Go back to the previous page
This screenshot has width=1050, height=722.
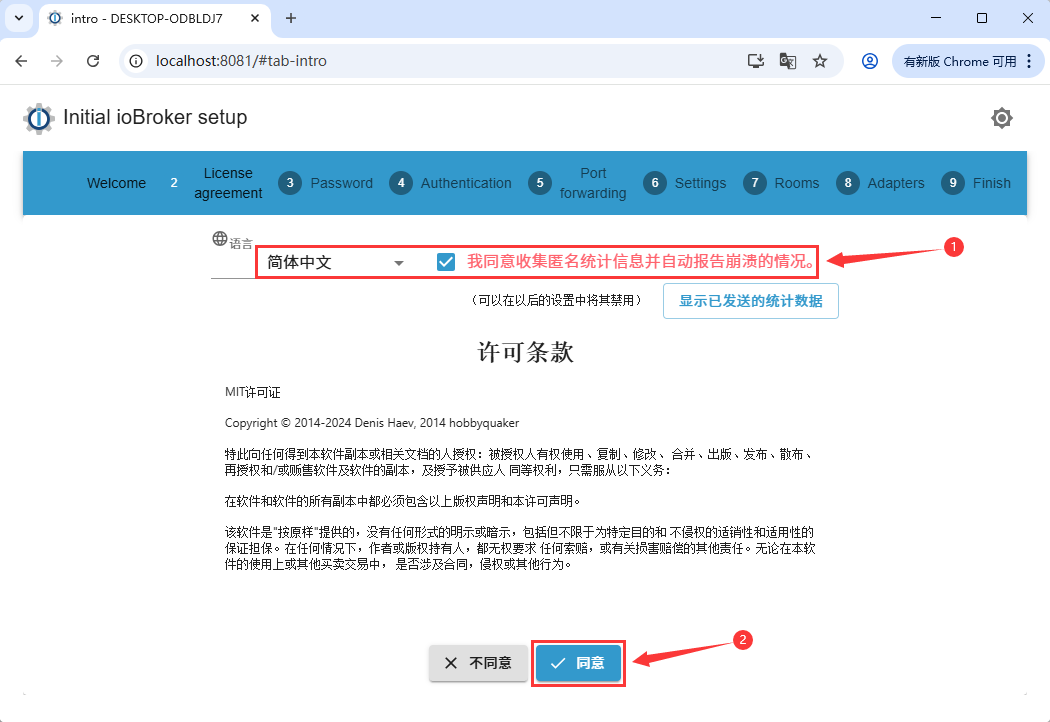21,61
